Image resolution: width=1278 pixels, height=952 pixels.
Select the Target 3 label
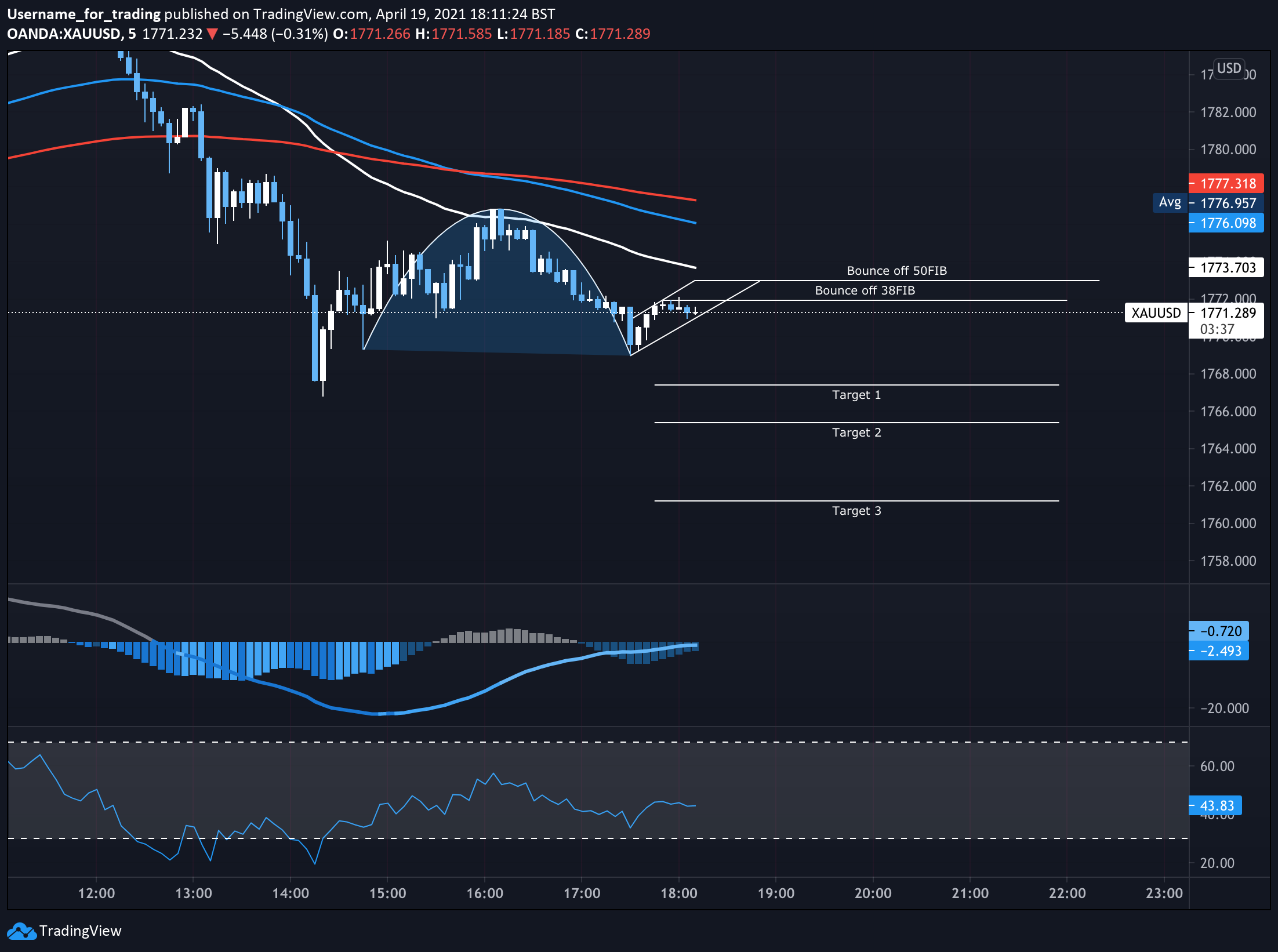click(x=856, y=511)
